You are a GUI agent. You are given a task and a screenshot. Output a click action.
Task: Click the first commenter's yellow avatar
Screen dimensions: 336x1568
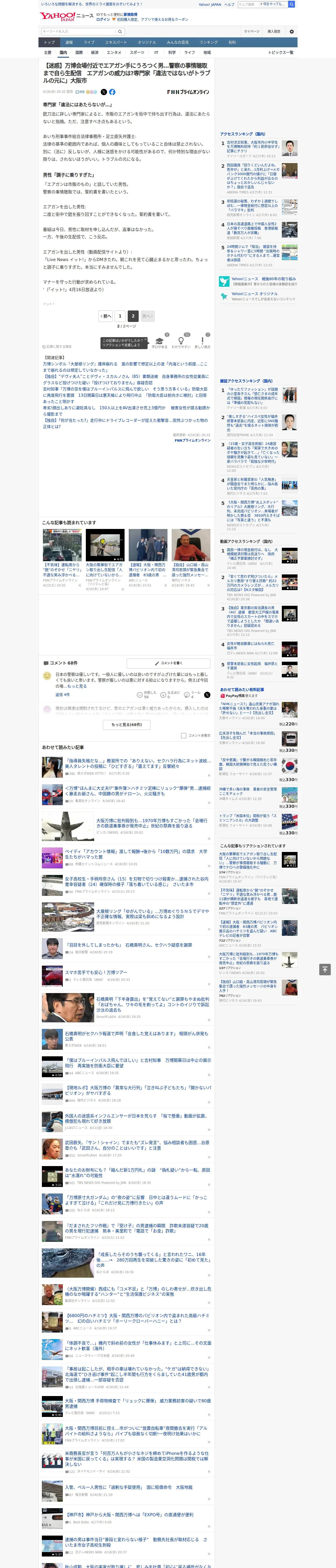point(47,676)
